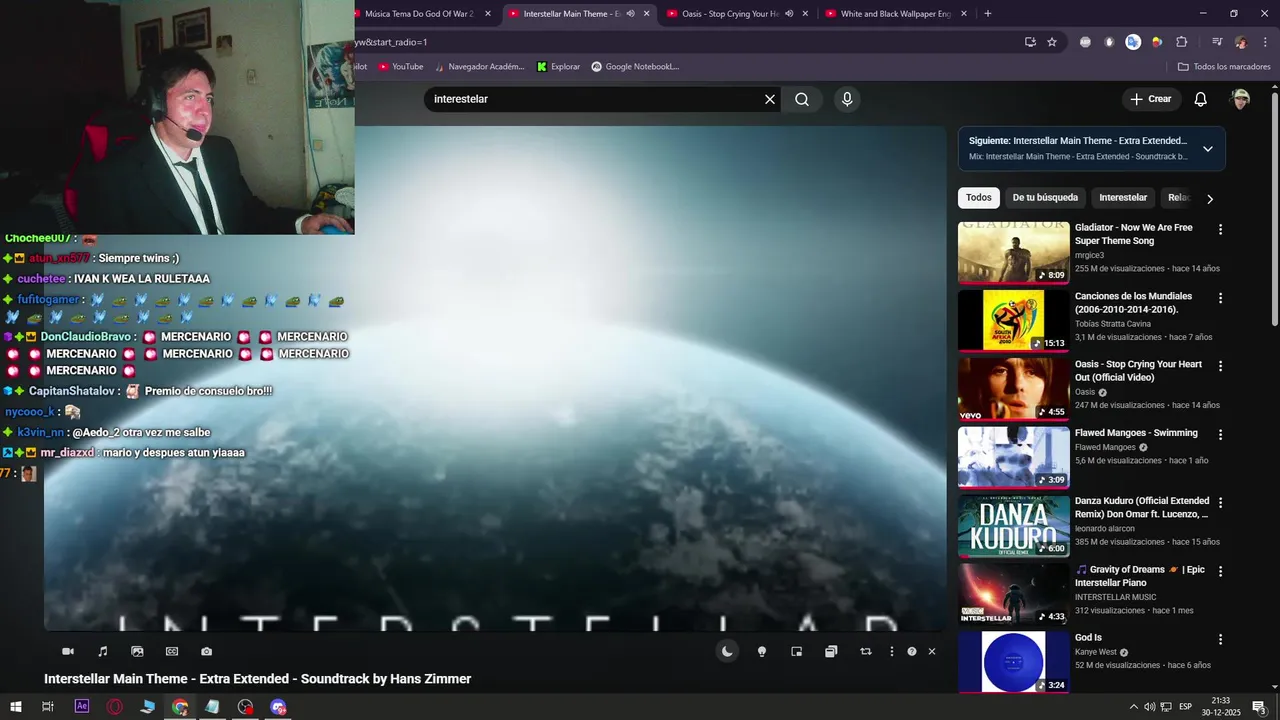This screenshot has width=1280, height=720.
Task: Select the Interestelar filter chip
Action: pos(1123,198)
